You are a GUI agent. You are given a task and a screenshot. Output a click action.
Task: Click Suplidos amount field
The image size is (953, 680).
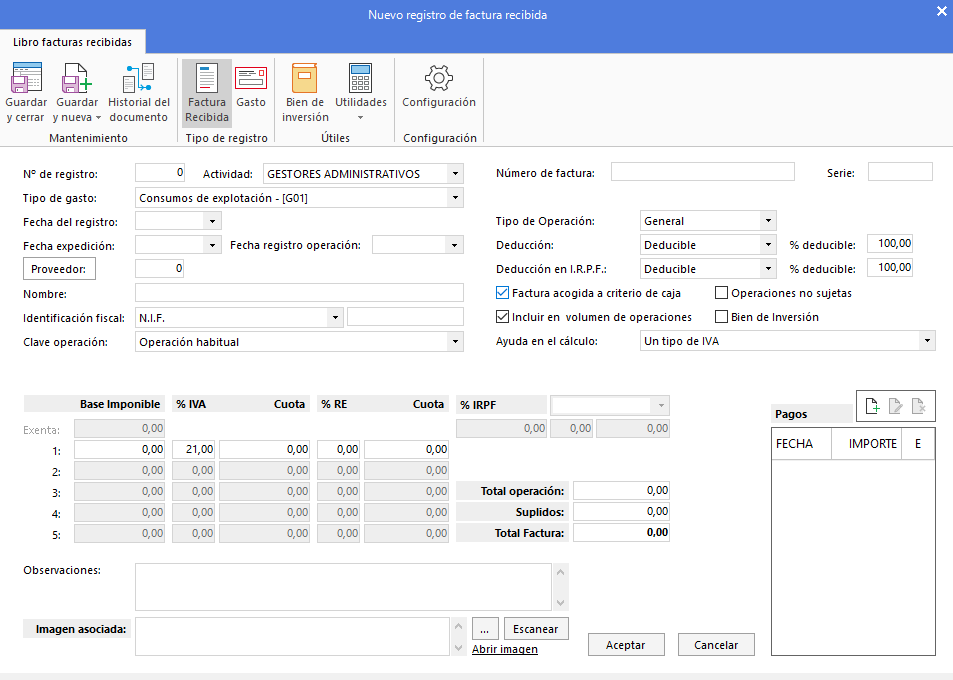pyautogui.click(x=621, y=512)
